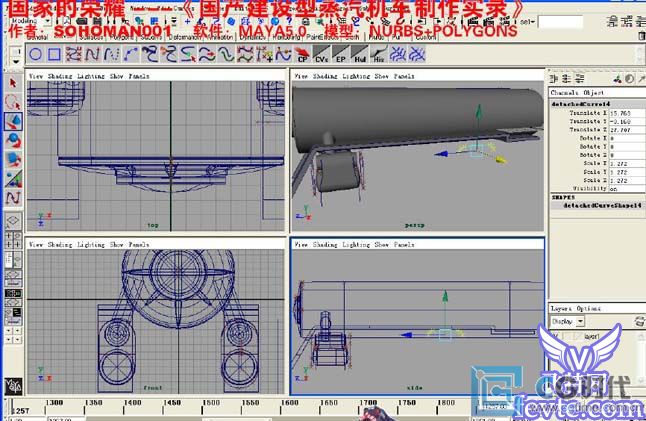The width and height of the screenshot is (646, 421).
Task: Click the Scale X attribute label
Action: pyautogui.click(x=595, y=164)
